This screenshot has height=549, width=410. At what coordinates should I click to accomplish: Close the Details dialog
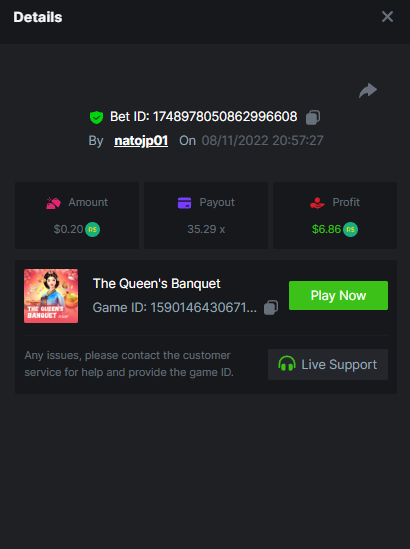point(387,16)
